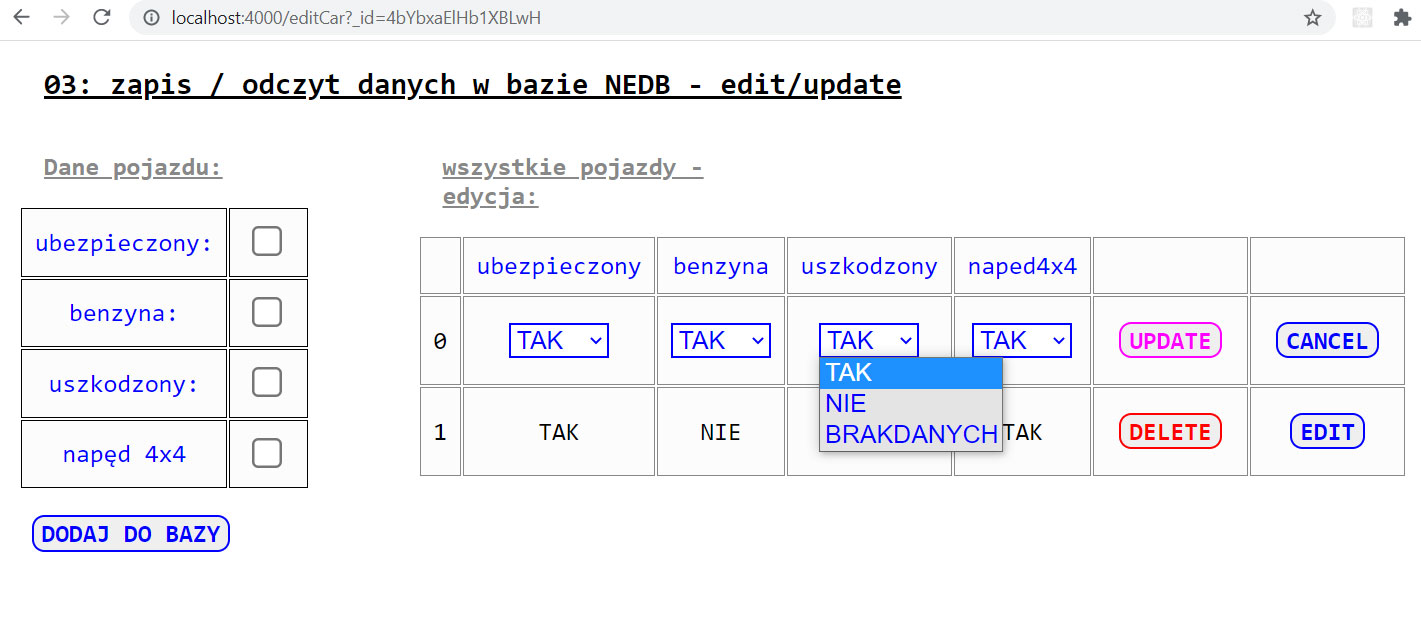The height and width of the screenshot is (640, 1421).
Task: Open the ubezpieczony dropdown in row 0
Action: pos(559,340)
